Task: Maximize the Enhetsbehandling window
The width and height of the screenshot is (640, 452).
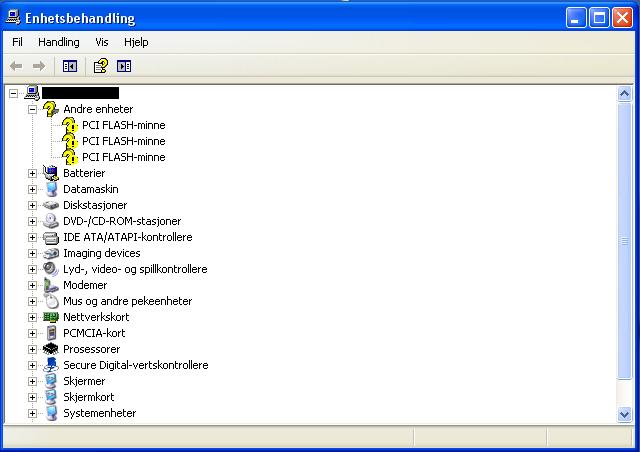Action: pyautogui.click(x=599, y=18)
